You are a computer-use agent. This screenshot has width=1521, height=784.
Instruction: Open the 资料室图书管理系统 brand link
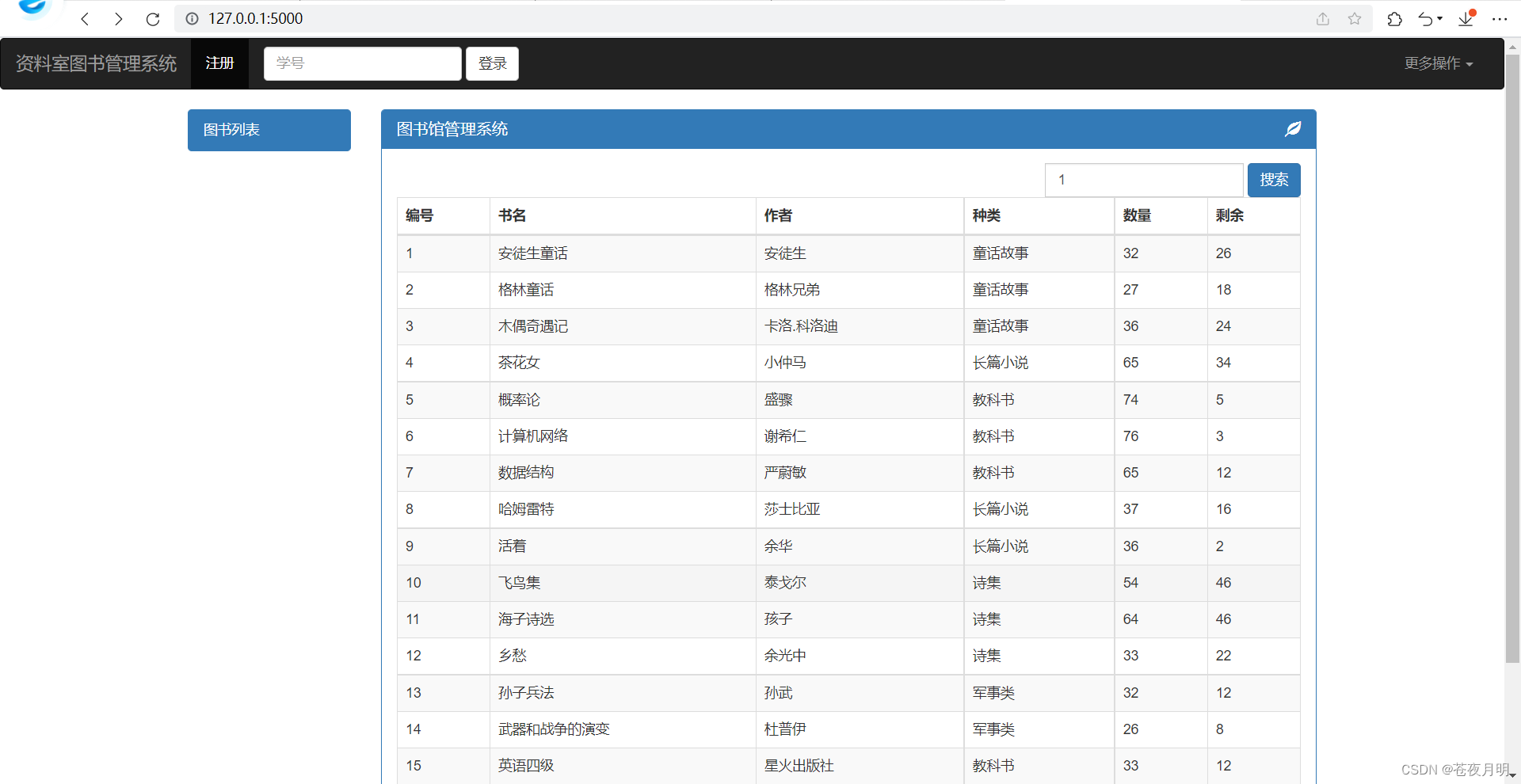pyautogui.click(x=96, y=63)
